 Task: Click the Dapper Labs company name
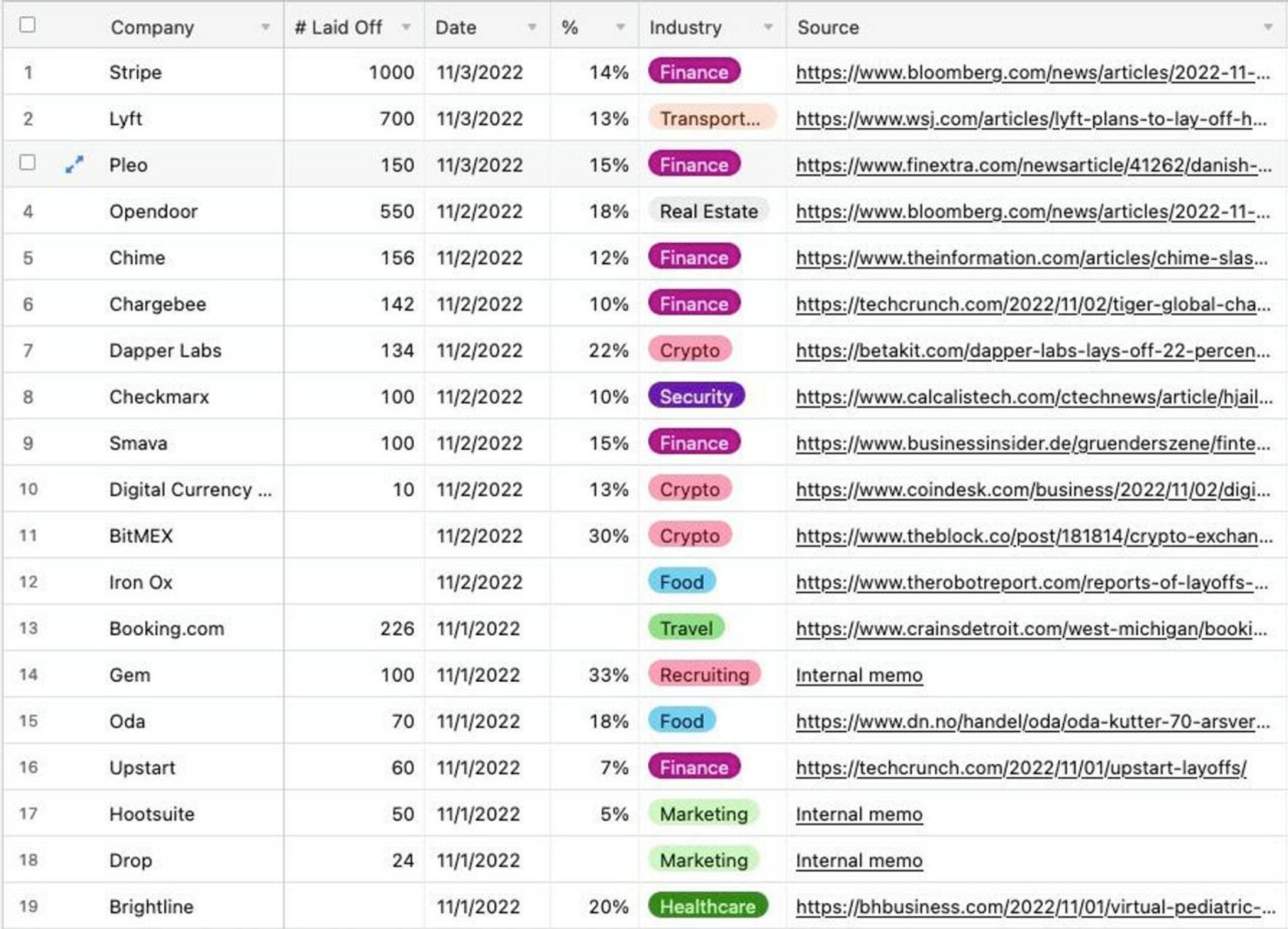click(x=165, y=350)
